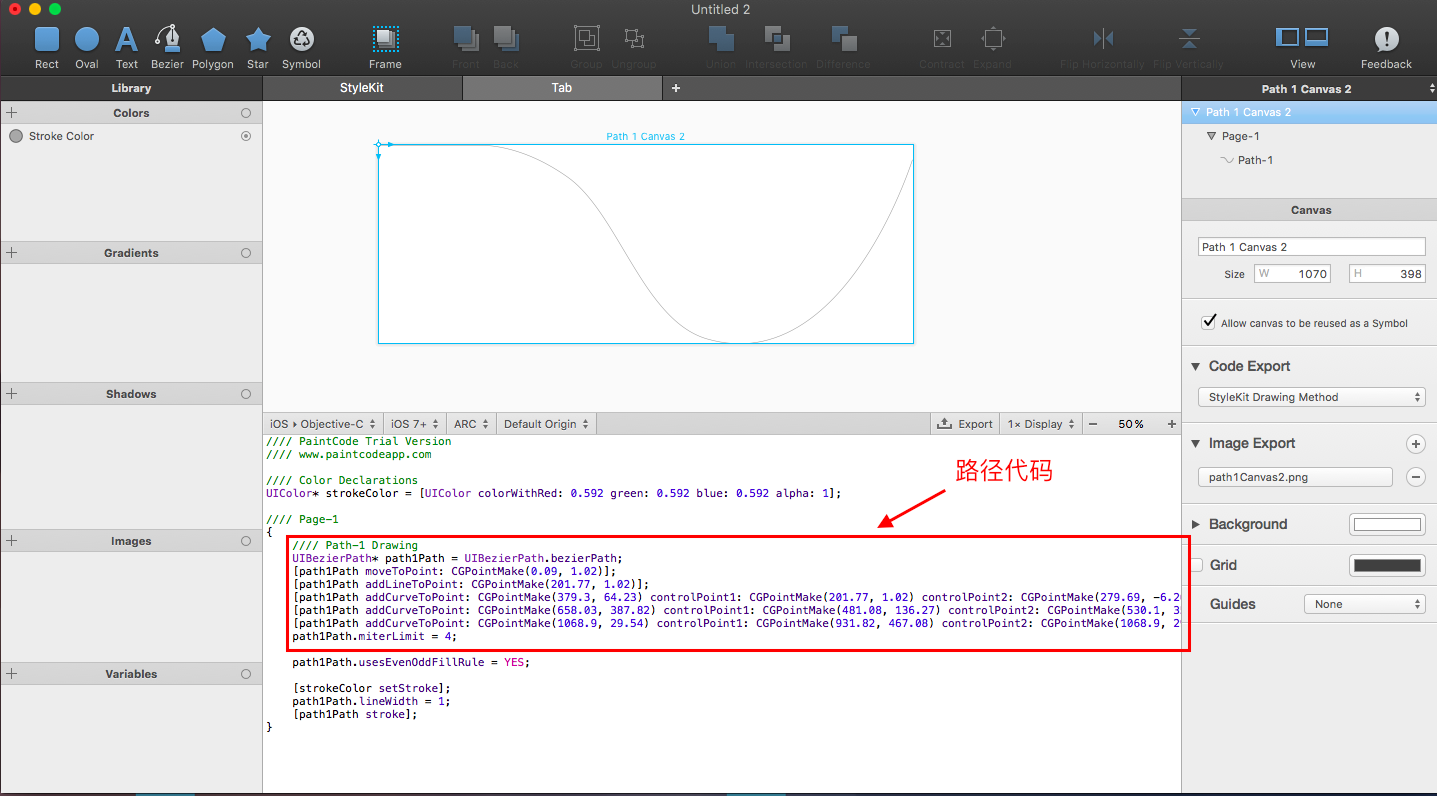Viewport: 1437px width, 796px height.
Task: Open the 1× Display dropdown
Action: pos(1041,424)
